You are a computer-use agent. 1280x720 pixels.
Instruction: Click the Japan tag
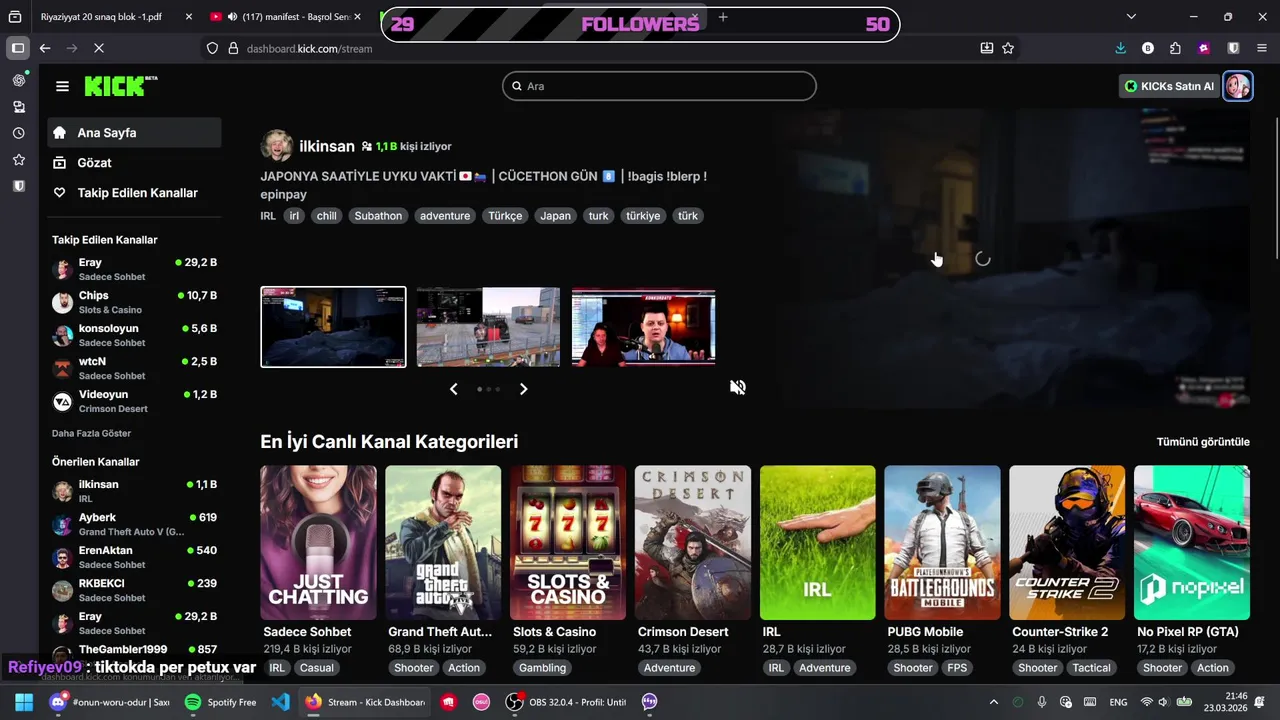coord(555,216)
